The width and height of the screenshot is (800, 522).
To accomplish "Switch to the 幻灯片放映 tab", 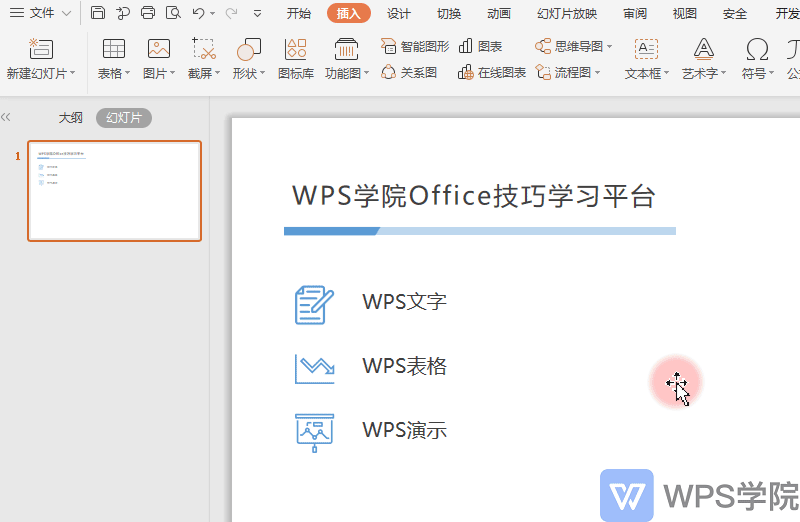I will (x=567, y=13).
